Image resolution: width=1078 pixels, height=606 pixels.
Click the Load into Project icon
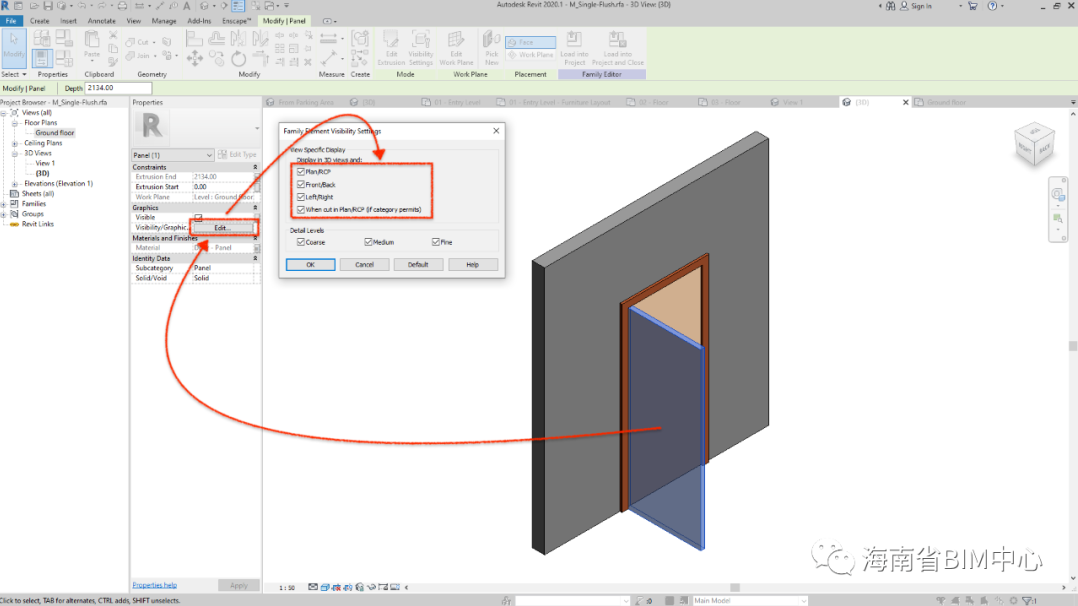[574, 46]
